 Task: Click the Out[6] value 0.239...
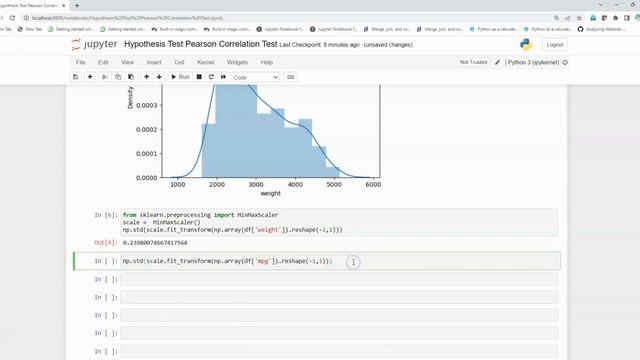pyautogui.click(x=155, y=243)
